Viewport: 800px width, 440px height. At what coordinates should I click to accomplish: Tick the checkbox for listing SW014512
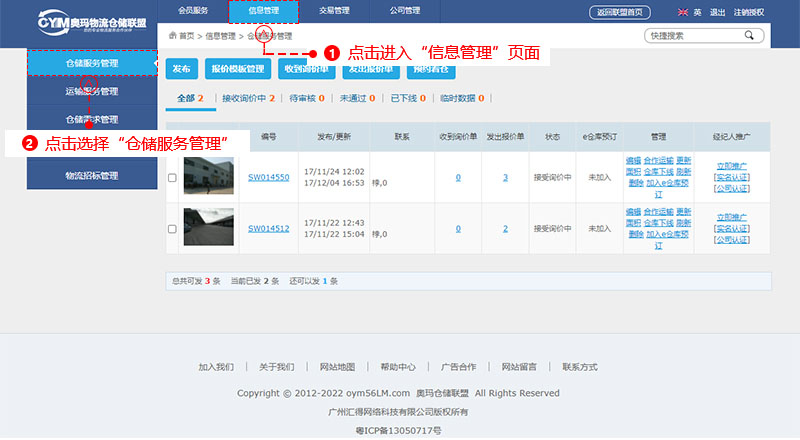[172, 229]
